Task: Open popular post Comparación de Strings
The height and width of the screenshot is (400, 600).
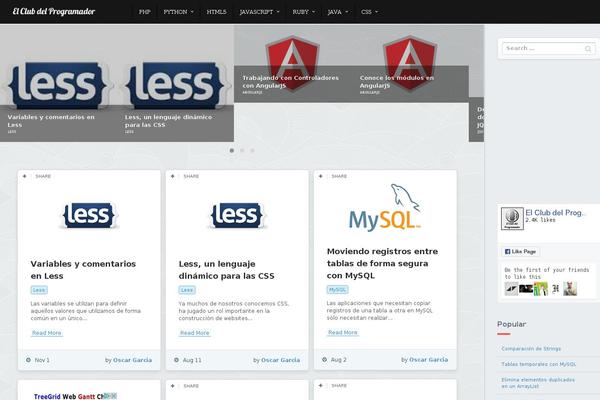Action: click(531, 349)
